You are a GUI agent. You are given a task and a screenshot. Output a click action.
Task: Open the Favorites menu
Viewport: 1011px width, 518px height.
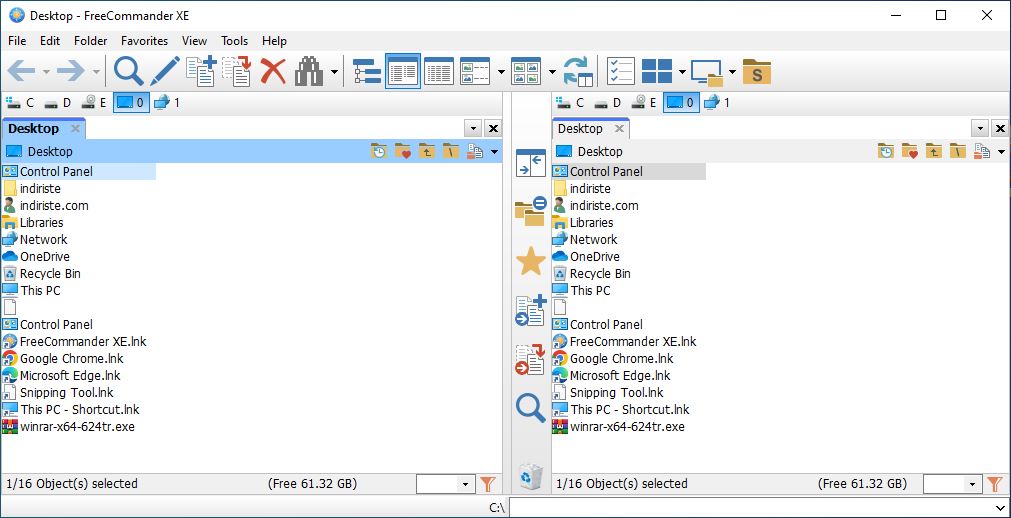pyautogui.click(x=144, y=41)
